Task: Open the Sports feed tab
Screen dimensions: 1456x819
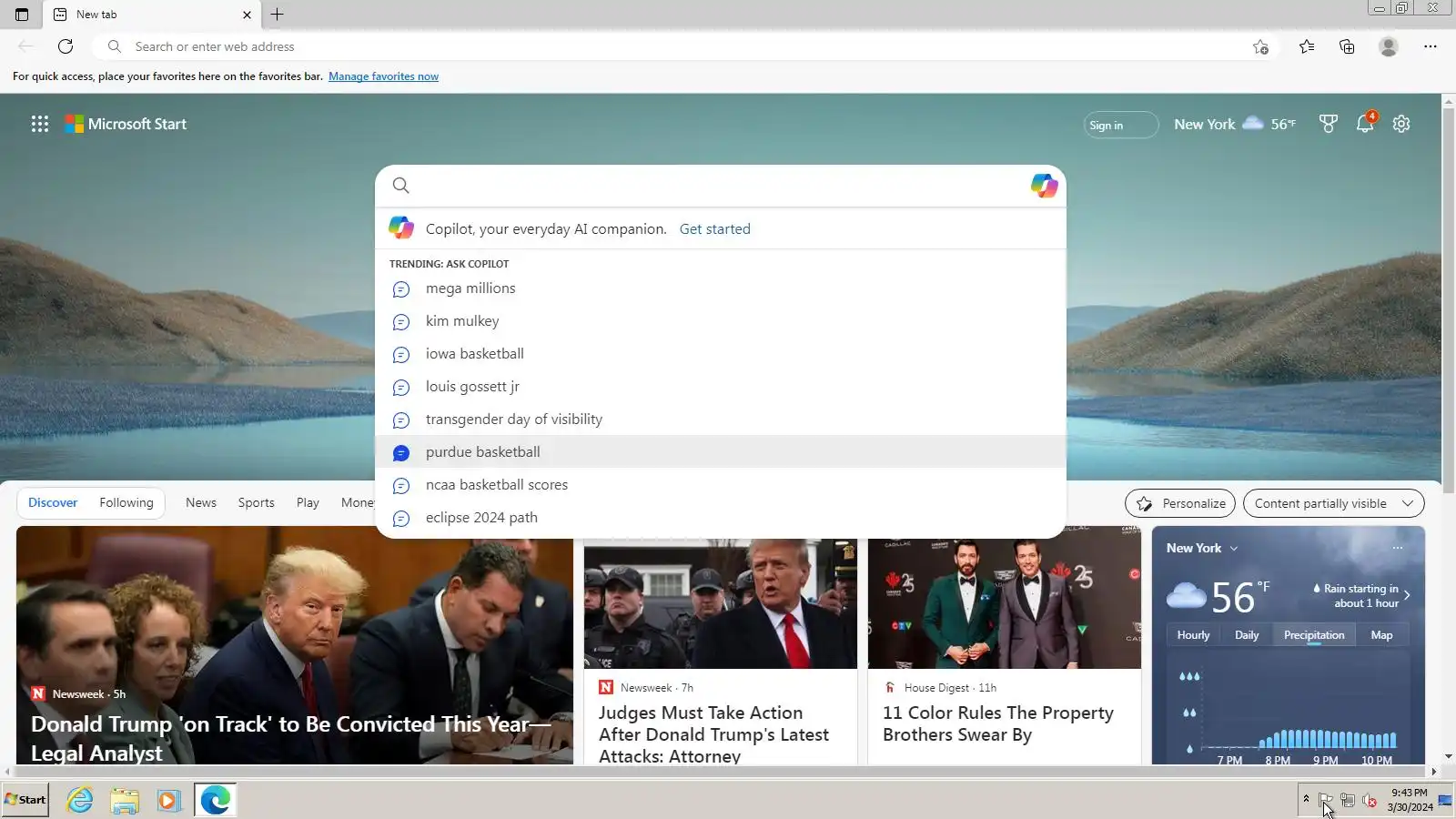Action: [x=257, y=502]
